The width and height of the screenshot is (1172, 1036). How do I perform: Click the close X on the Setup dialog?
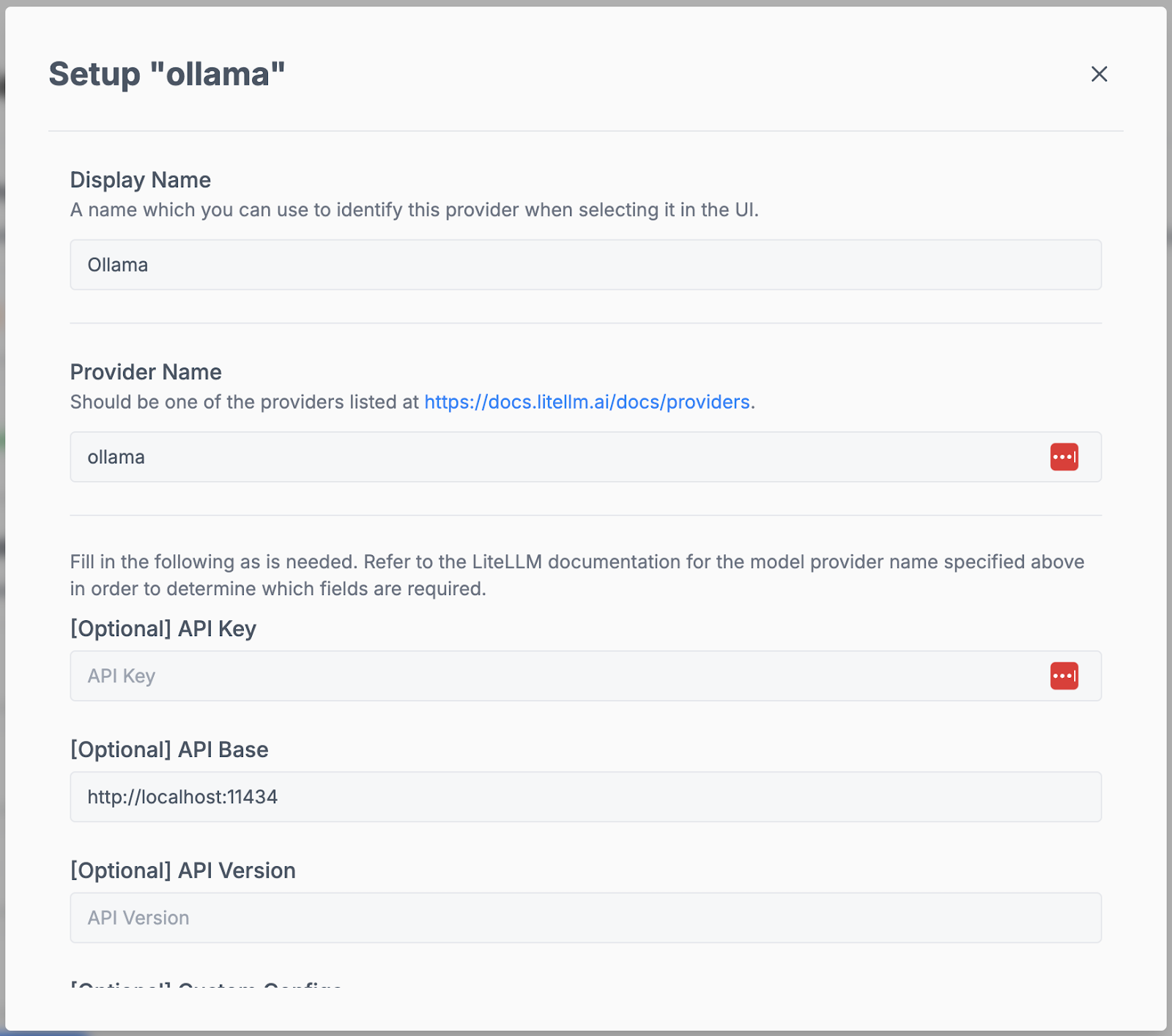coord(1099,74)
